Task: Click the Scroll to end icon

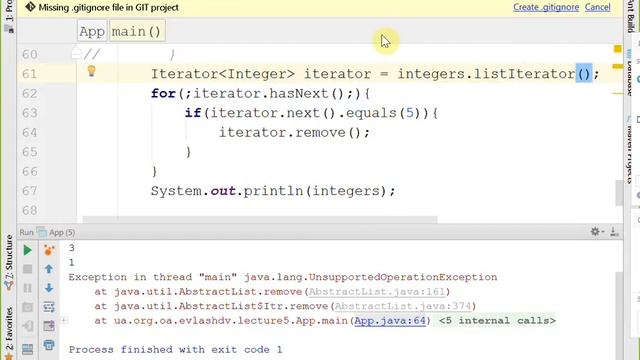Action: [49, 326]
